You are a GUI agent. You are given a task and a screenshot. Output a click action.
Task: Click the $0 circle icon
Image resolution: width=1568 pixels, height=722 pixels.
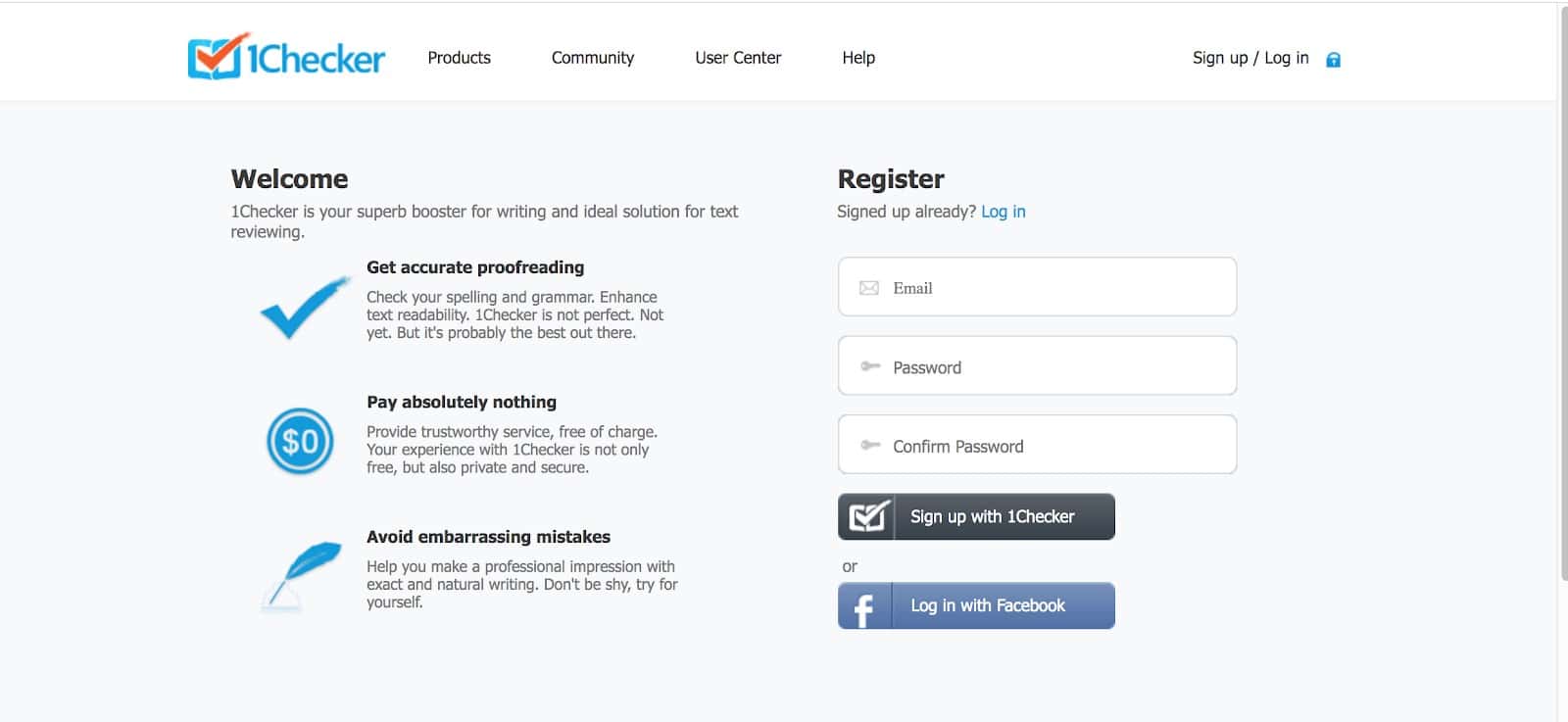[x=300, y=441]
